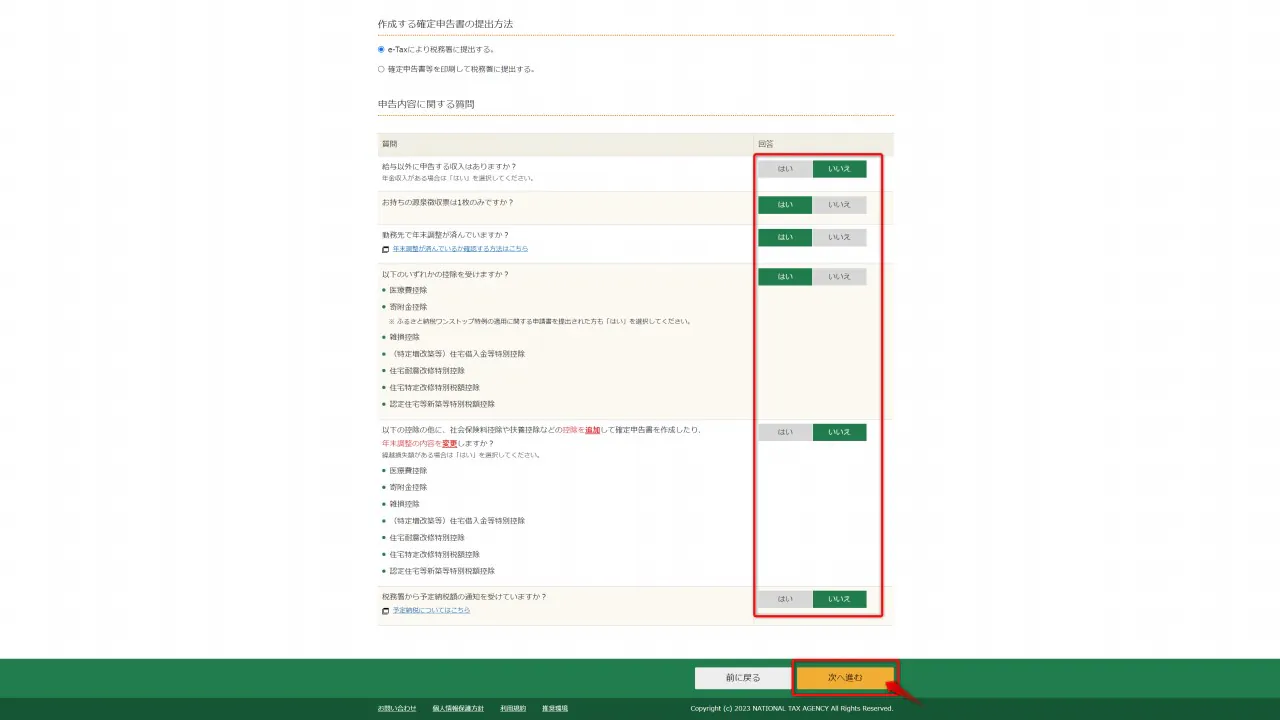Choose はい for 源泉徴収票は1枚のみ question
Viewport: 1280px width, 720px height.
pos(785,205)
